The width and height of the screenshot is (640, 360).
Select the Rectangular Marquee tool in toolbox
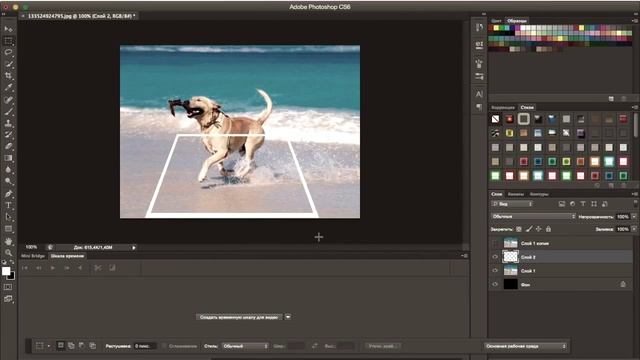(8, 41)
